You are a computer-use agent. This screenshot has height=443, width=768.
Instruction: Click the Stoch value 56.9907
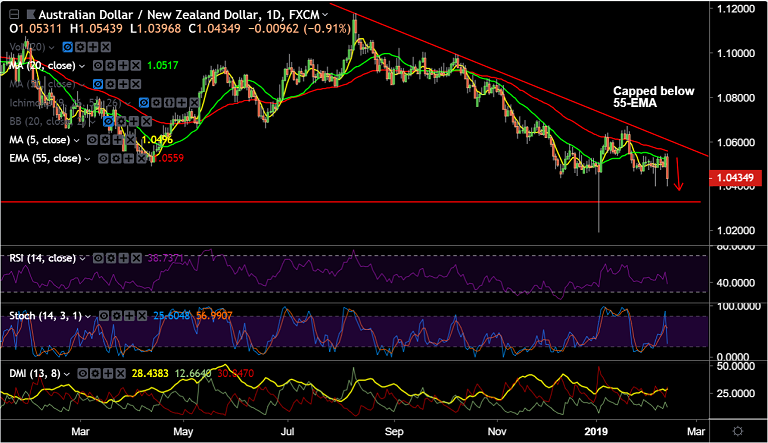click(214, 316)
